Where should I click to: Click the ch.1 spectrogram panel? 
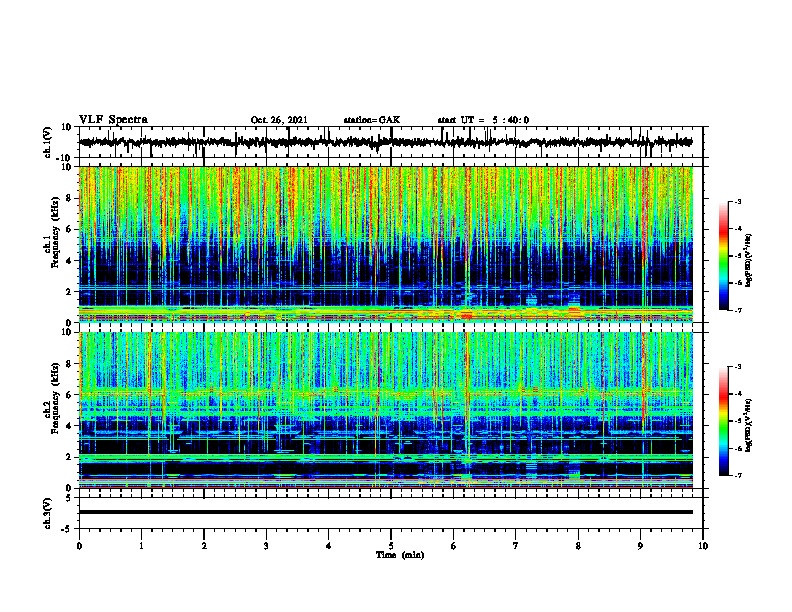386,244
